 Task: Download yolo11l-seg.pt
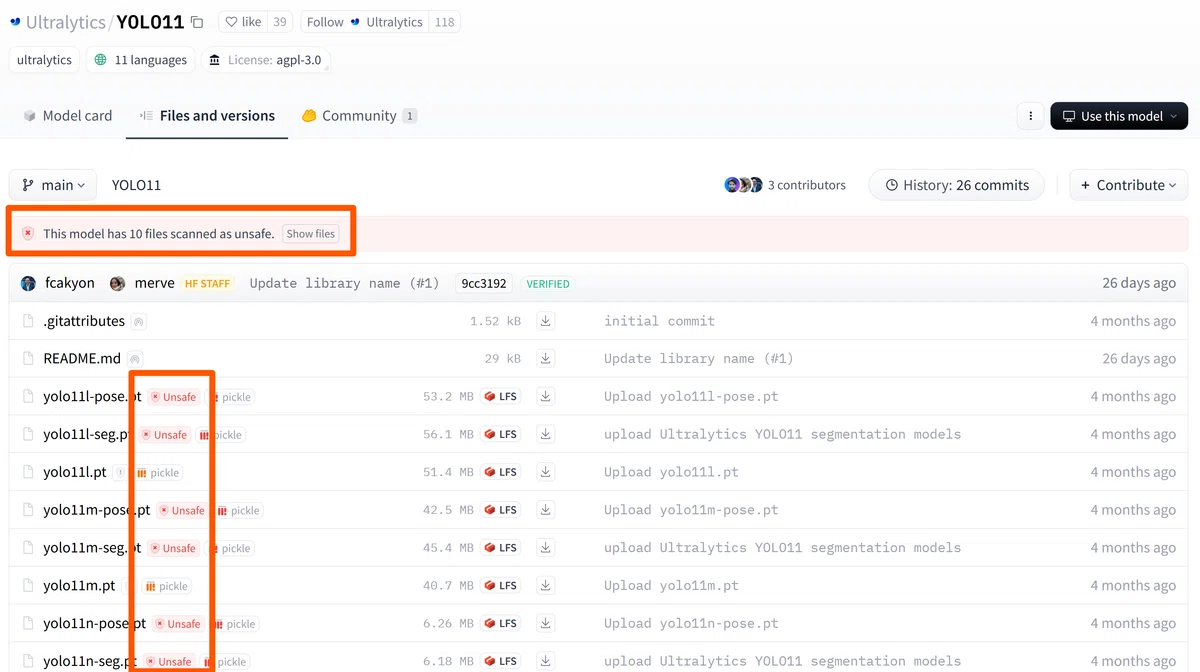click(x=546, y=434)
